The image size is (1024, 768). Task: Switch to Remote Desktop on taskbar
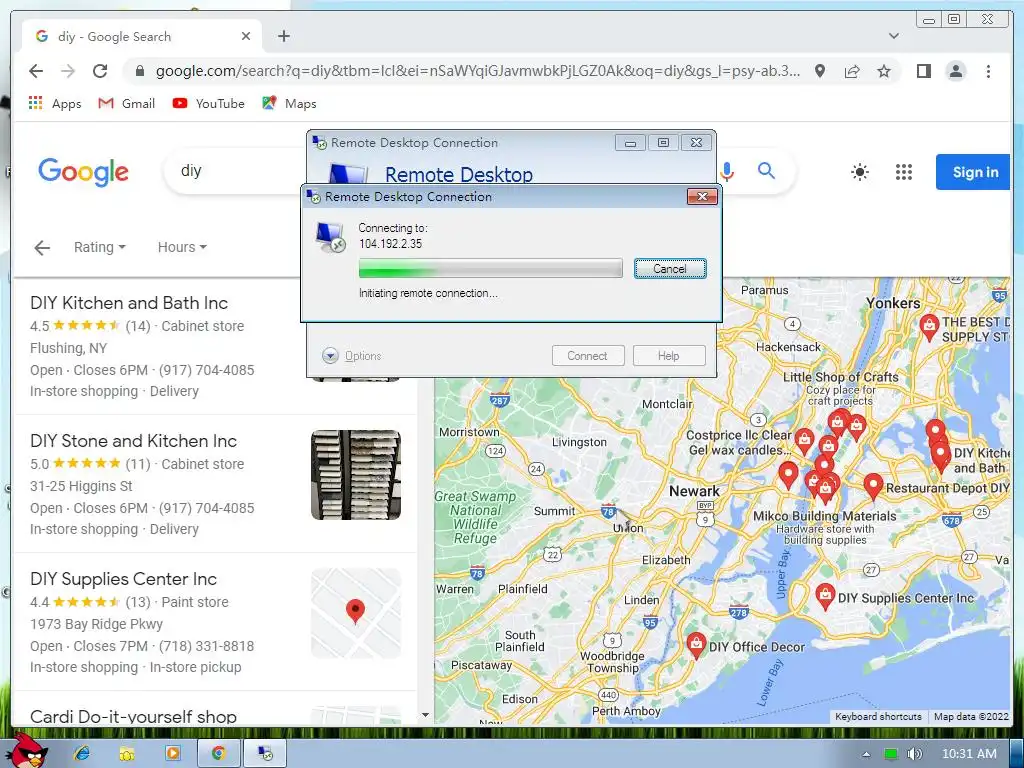(265, 754)
